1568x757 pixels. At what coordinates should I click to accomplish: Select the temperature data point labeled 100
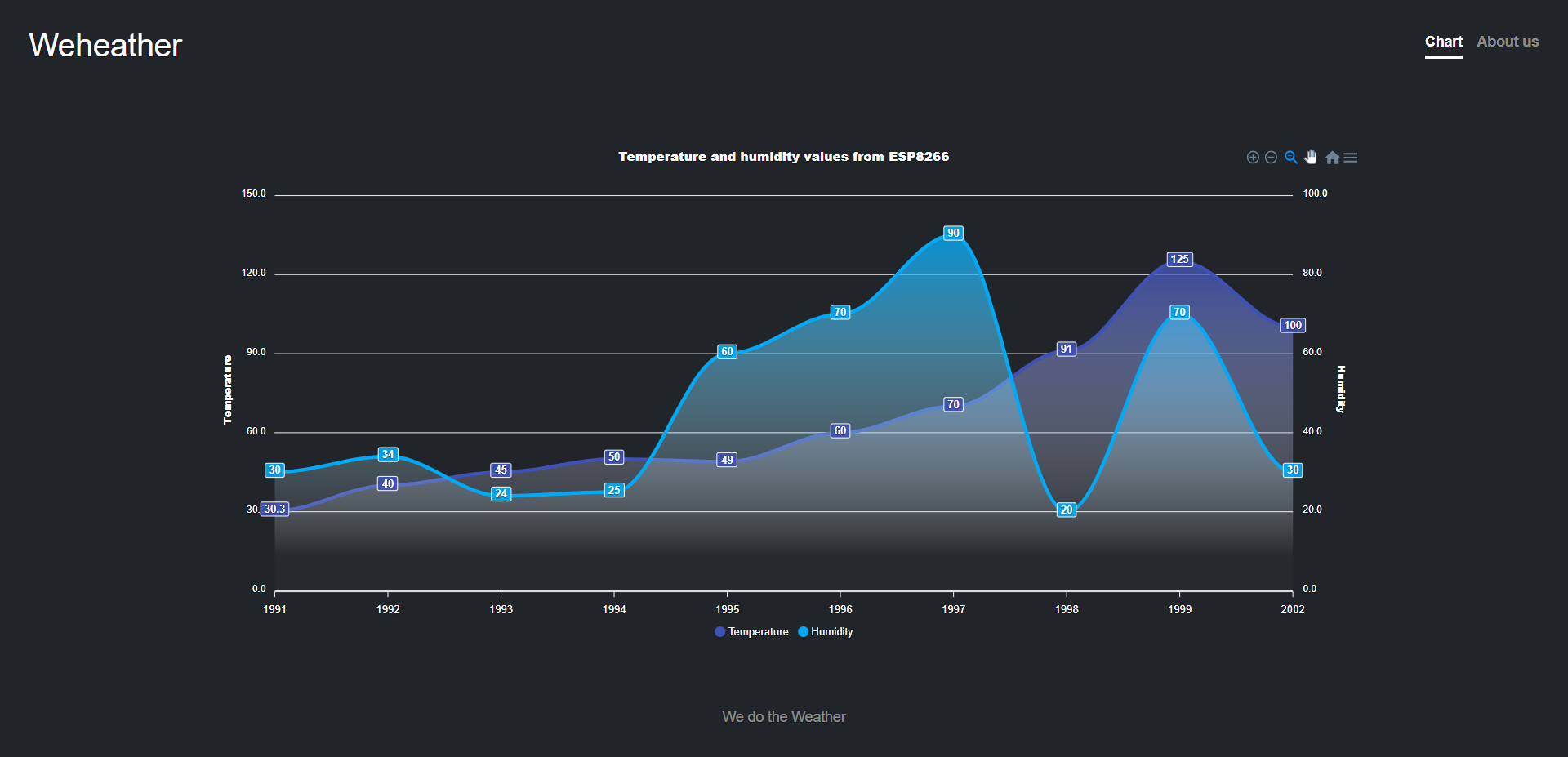[1293, 326]
